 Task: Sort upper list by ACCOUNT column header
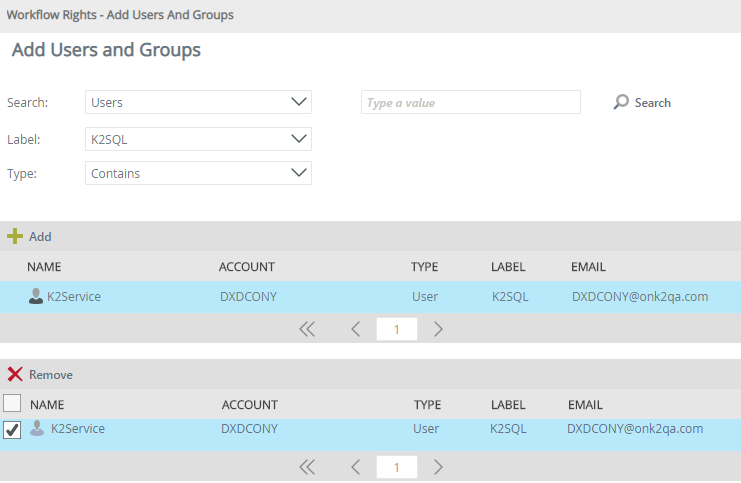(246, 267)
